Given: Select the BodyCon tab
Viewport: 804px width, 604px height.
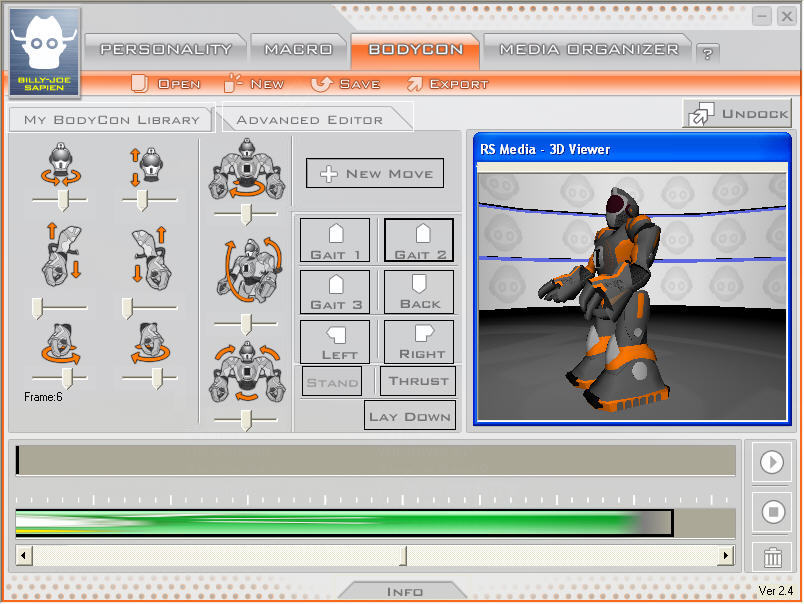Looking at the screenshot, I should [415, 50].
